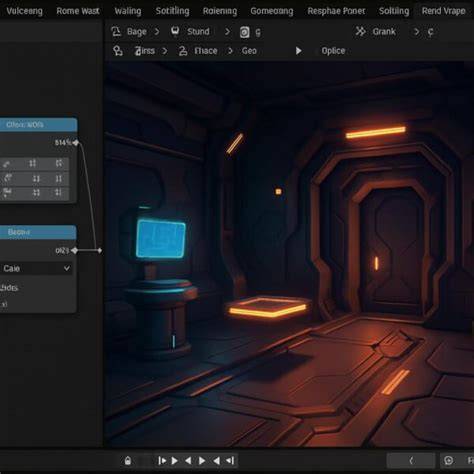Screen dimensions: 474x474
Task: Click the door handle light in the viewport
Action: [376, 263]
